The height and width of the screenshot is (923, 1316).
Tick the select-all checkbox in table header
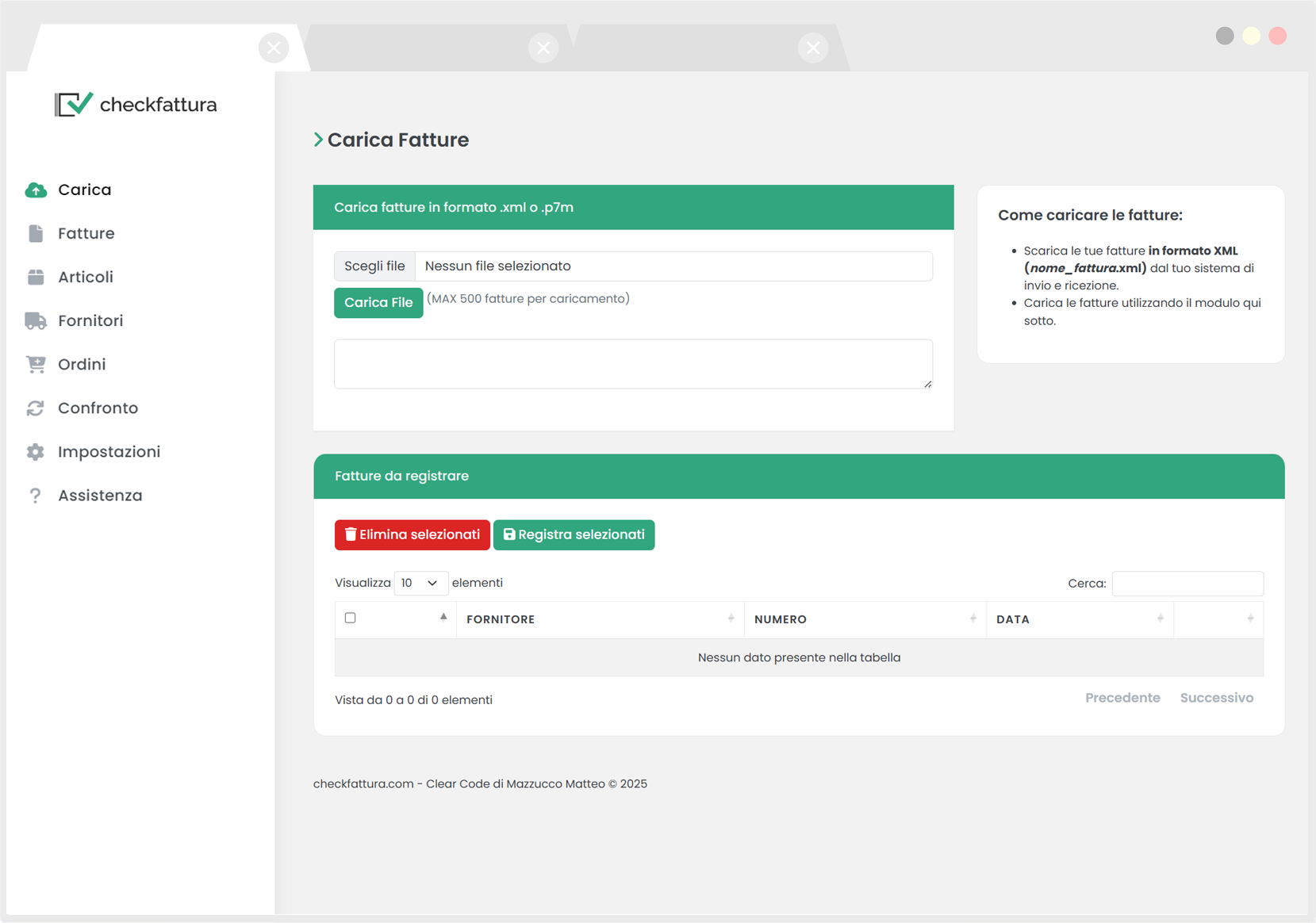[x=351, y=618]
